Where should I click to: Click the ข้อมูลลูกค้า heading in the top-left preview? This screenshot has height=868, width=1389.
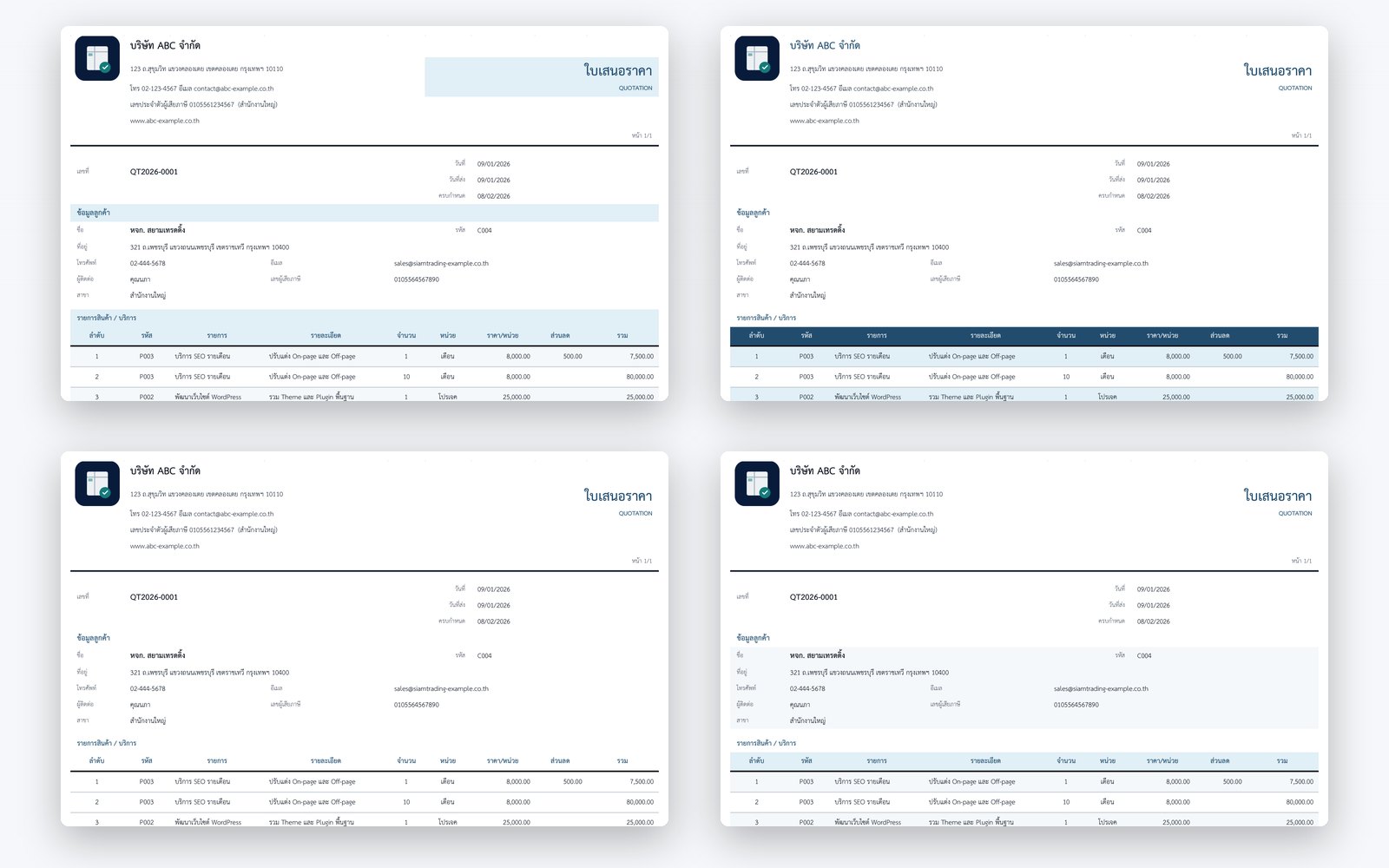click(94, 213)
